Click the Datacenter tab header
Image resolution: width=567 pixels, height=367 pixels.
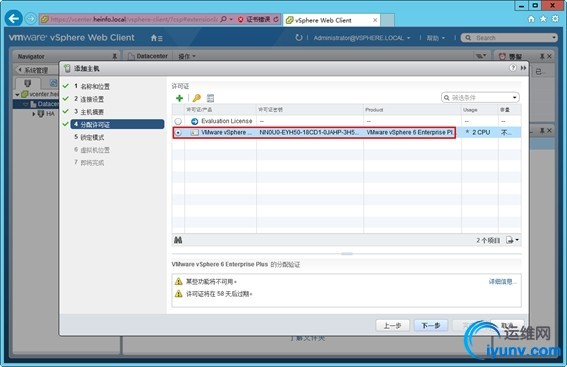click(148, 56)
